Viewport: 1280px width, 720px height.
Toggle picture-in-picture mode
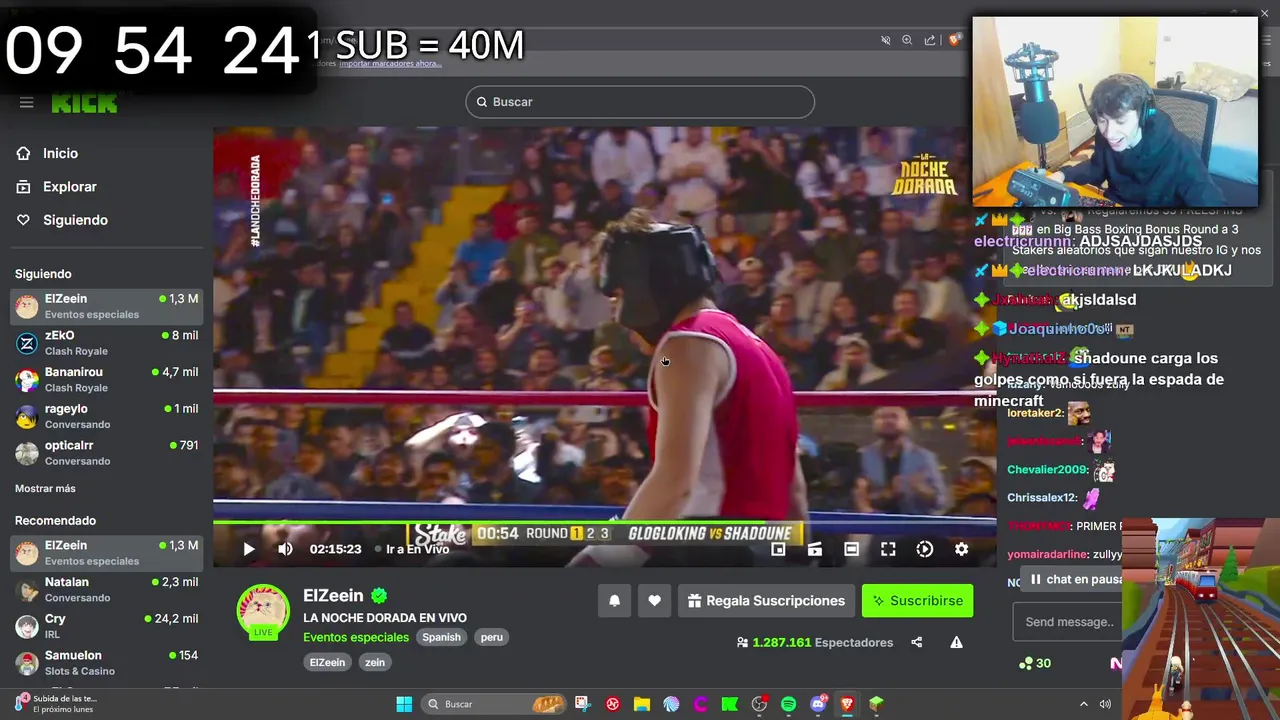[778, 549]
